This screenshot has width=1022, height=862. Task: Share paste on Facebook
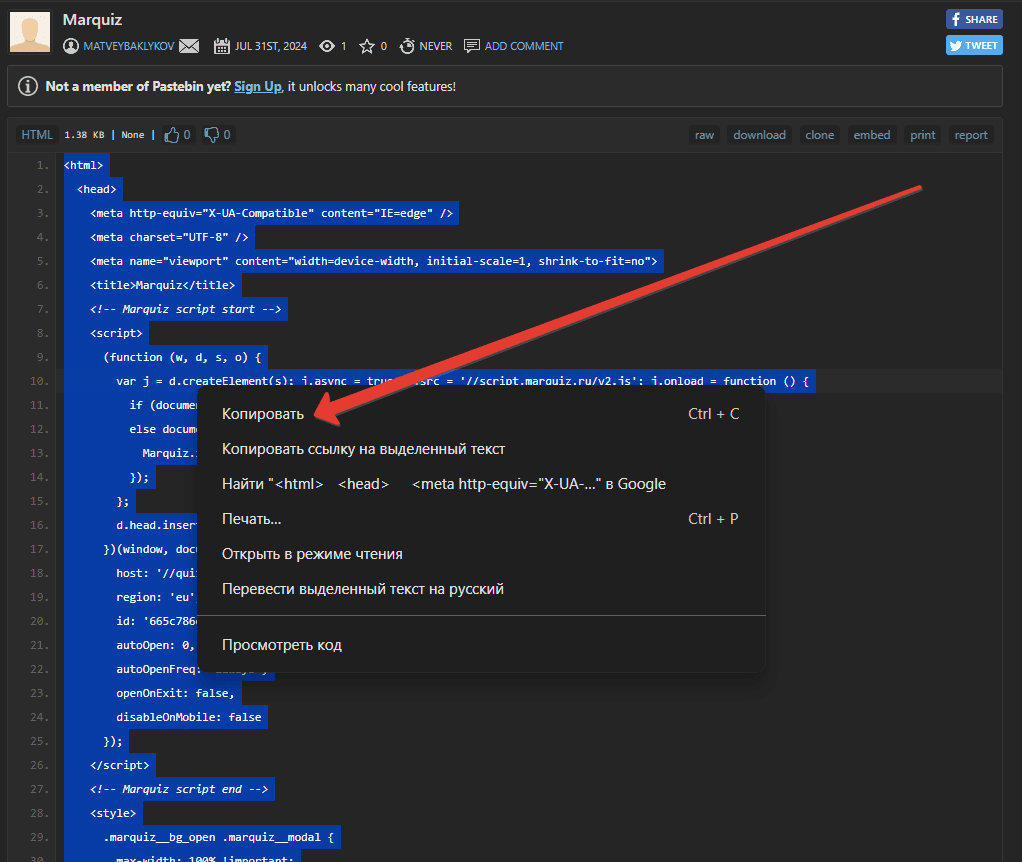tap(974, 19)
